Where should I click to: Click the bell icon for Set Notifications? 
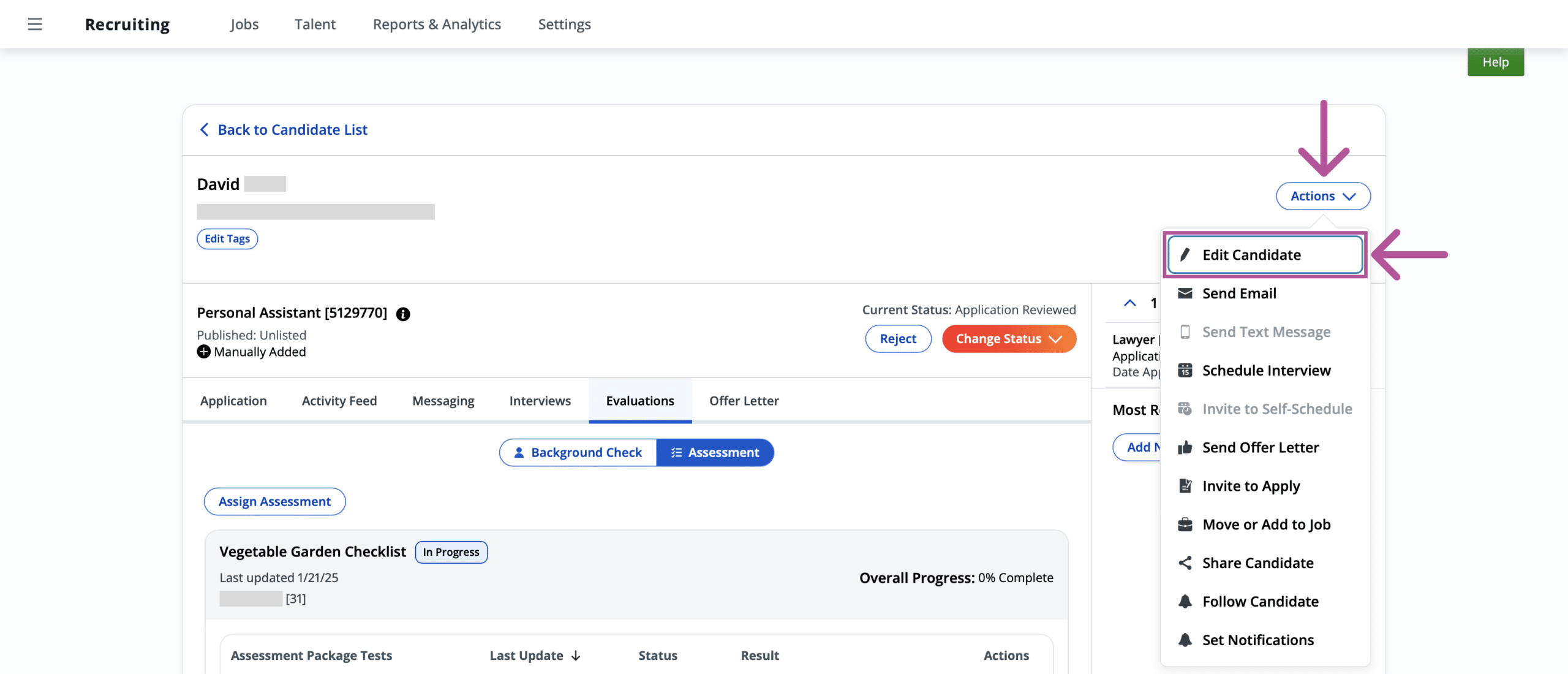1185,640
